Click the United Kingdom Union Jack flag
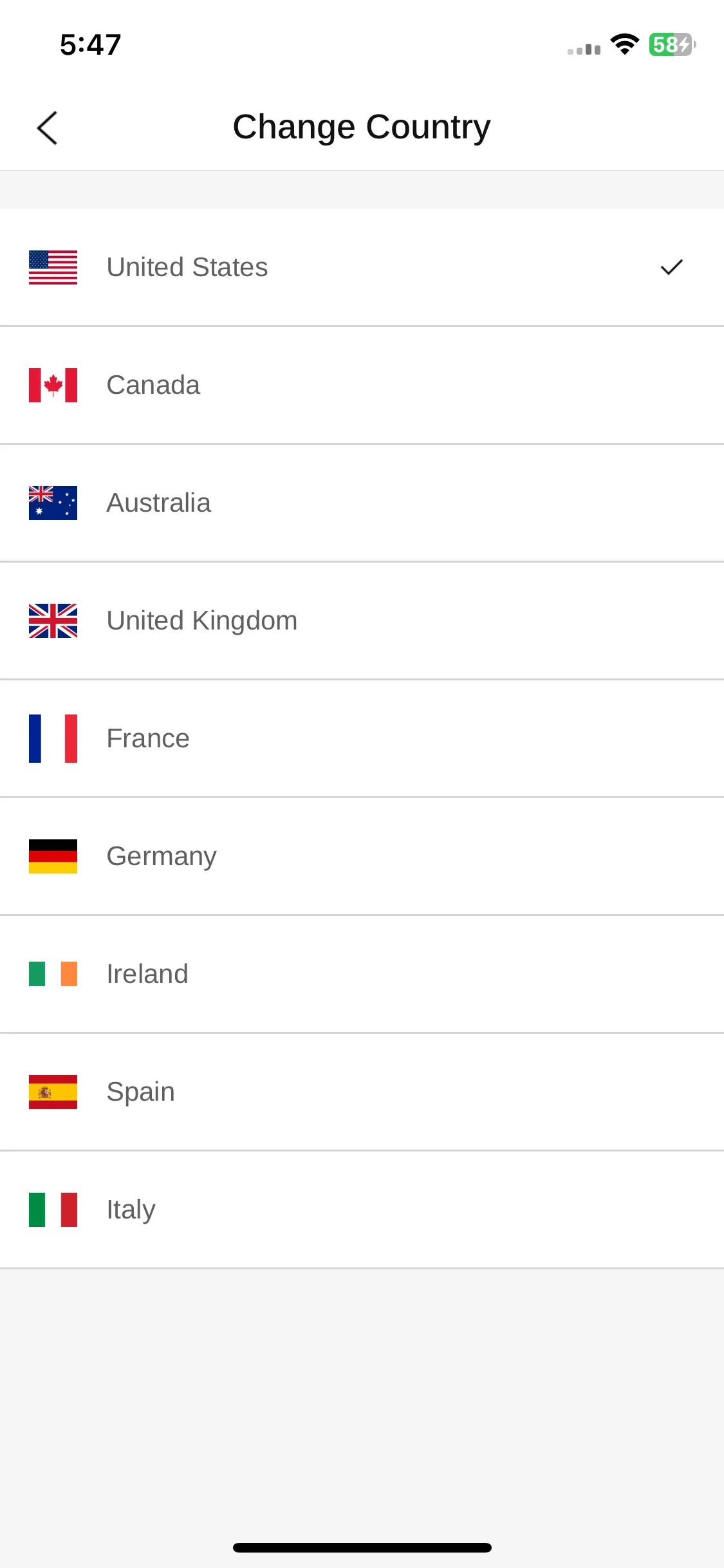Image resolution: width=724 pixels, height=1568 pixels. pyautogui.click(x=53, y=621)
